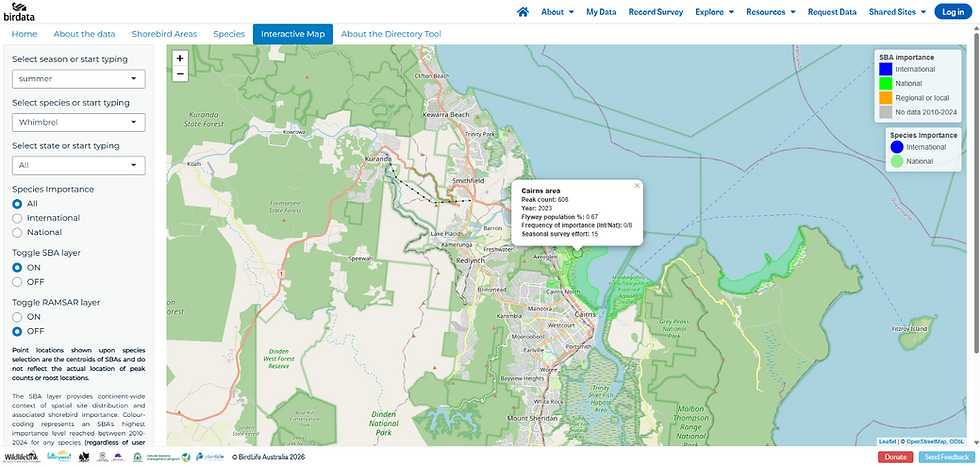The height and width of the screenshot is (466, 980).
Task: Turn the RAMSAR layer ON
Action: coord(17,317)
